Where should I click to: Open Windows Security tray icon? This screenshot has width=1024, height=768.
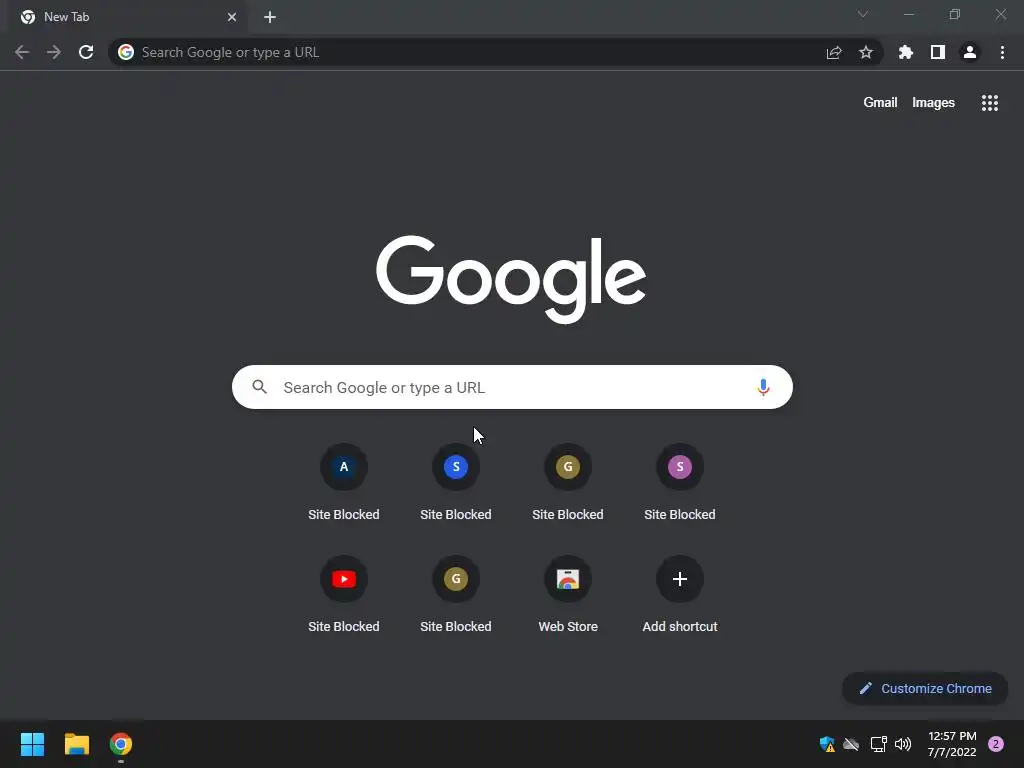[x=827, y=744]
